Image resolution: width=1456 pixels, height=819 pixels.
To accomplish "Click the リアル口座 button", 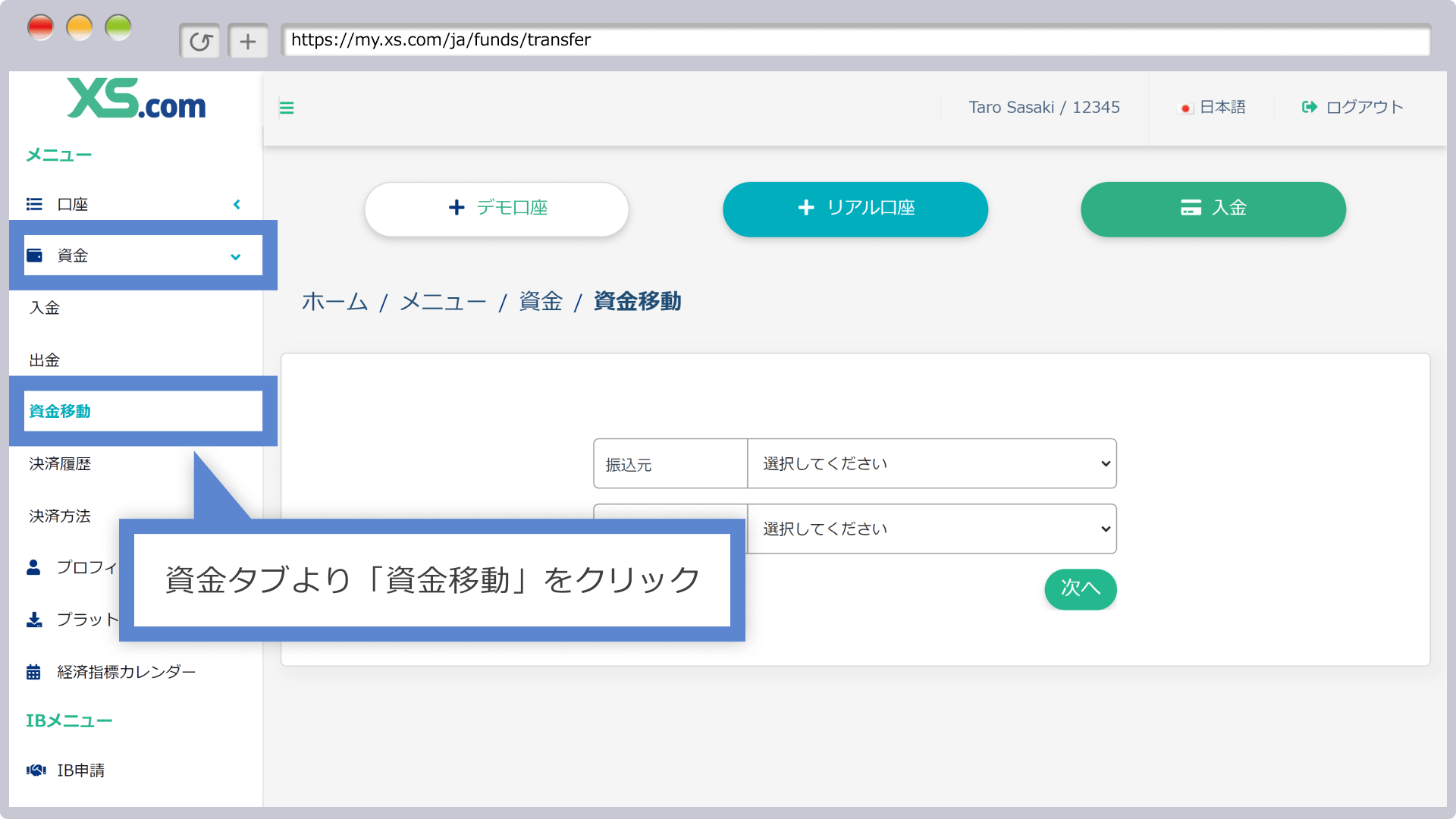I will (x=855, y=209).
